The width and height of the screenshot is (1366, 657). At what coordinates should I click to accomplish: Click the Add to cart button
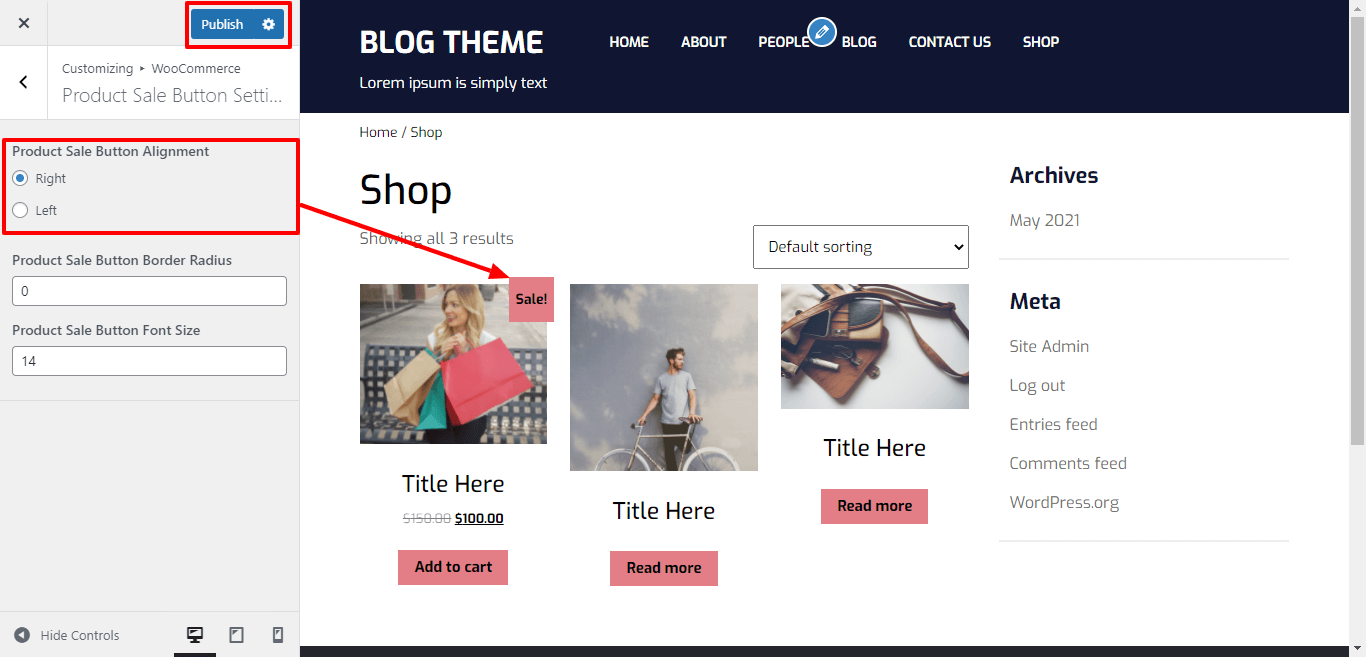click(x=453, y=567)
